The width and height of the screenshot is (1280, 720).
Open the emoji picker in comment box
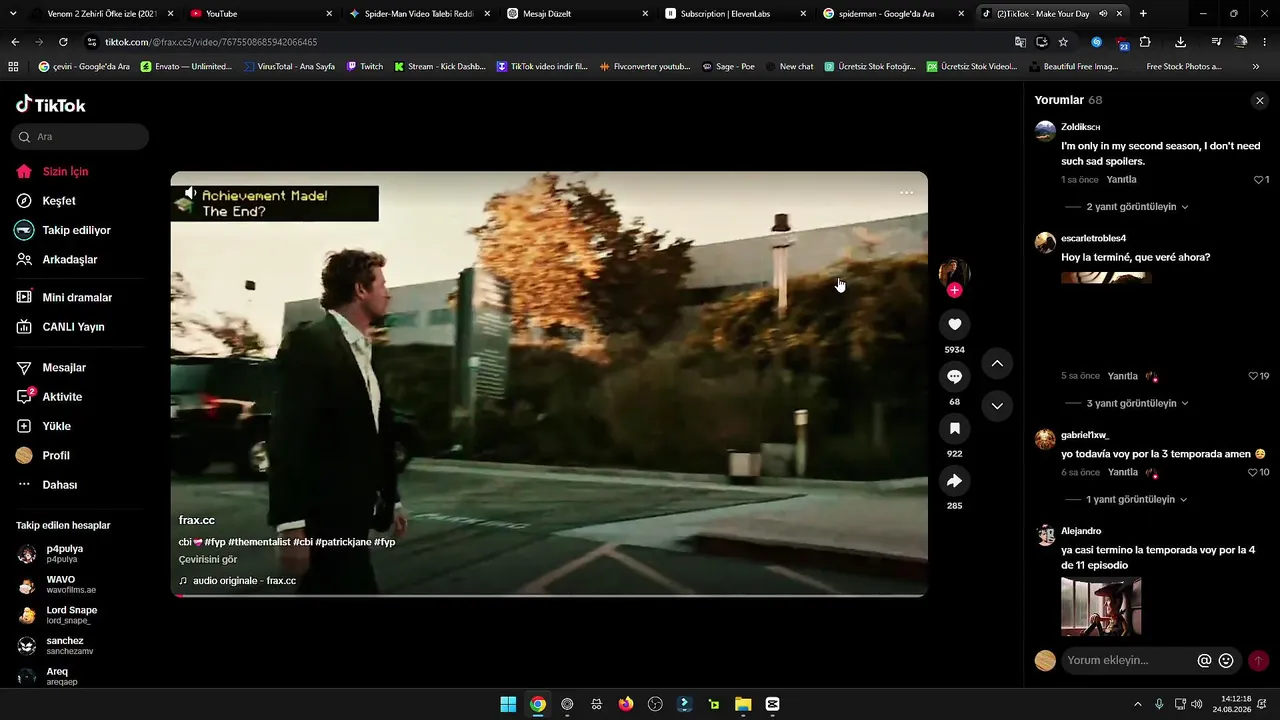click(1226, 661)
